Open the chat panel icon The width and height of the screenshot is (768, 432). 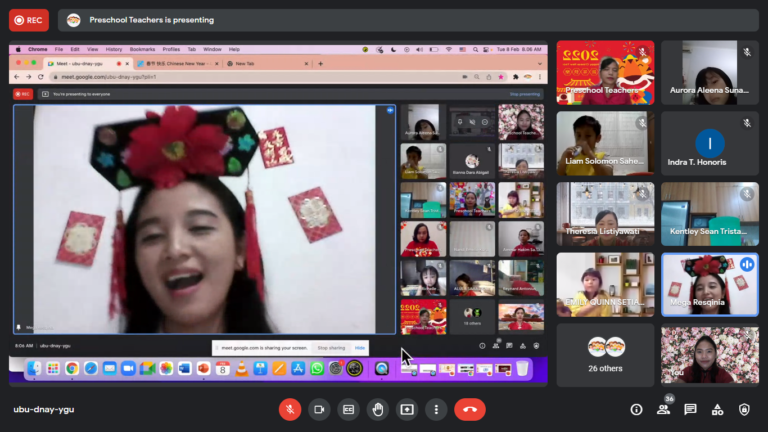[x=690, y=409]
